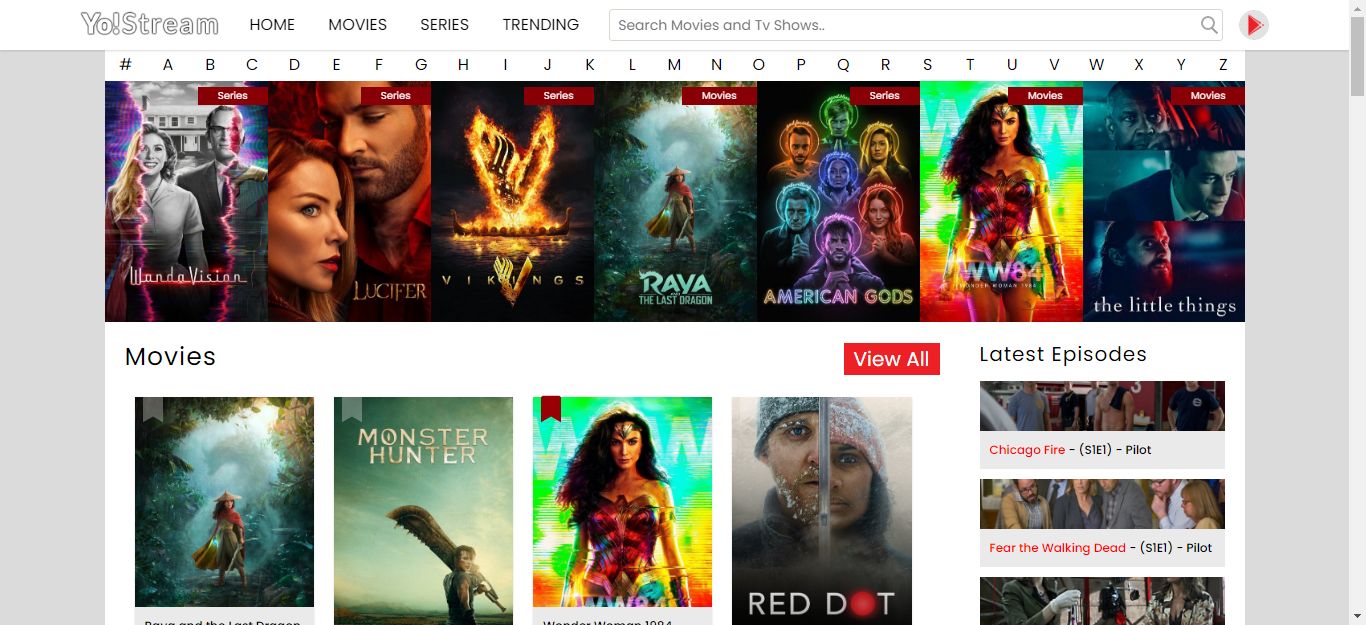Screen dimensions: 1366x625
Task: Filter titles by # symbol
Action: click(x=126, y=65)
